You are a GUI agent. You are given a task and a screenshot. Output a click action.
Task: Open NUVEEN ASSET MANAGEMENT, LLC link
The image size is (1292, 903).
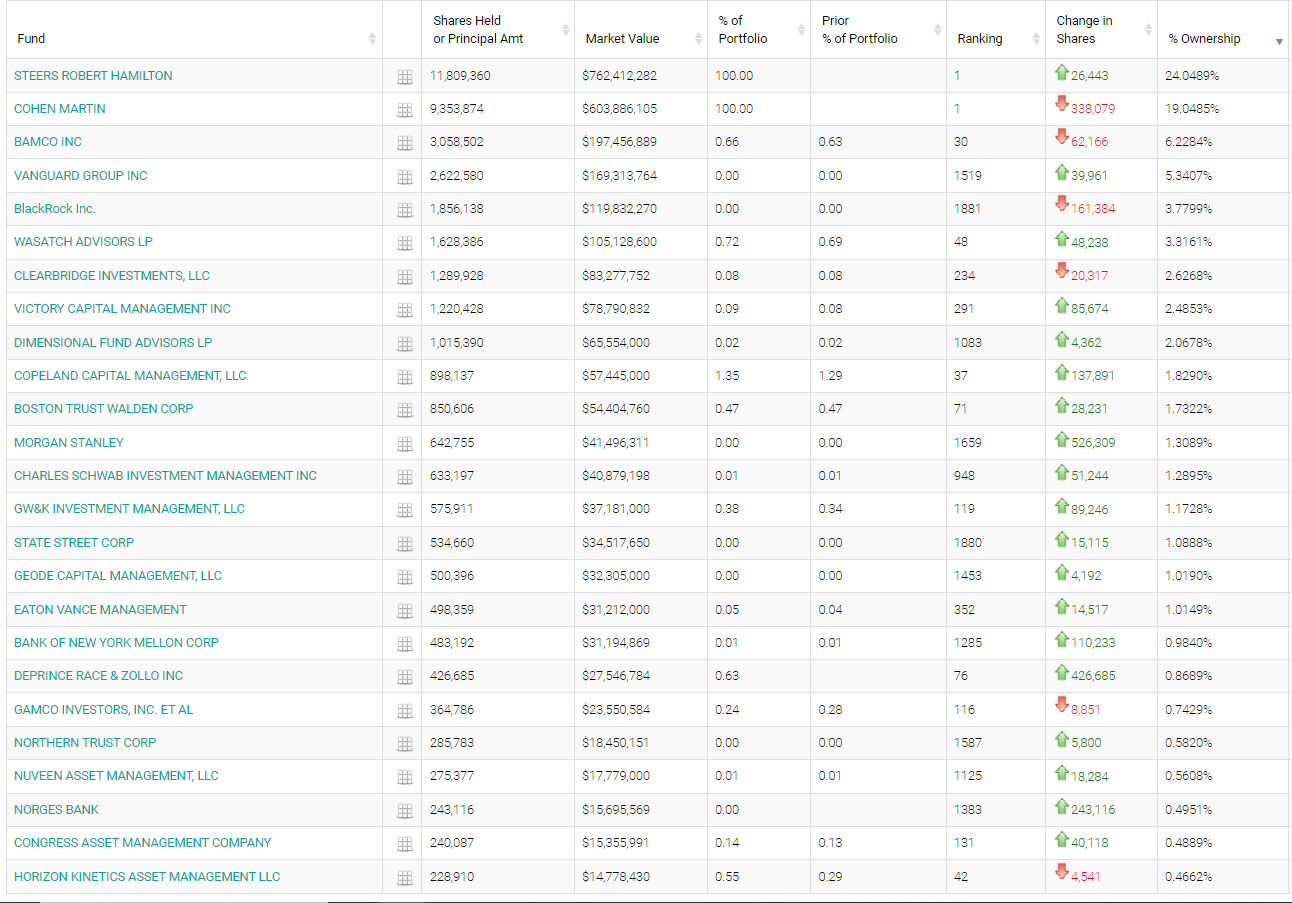click(116, 776)
